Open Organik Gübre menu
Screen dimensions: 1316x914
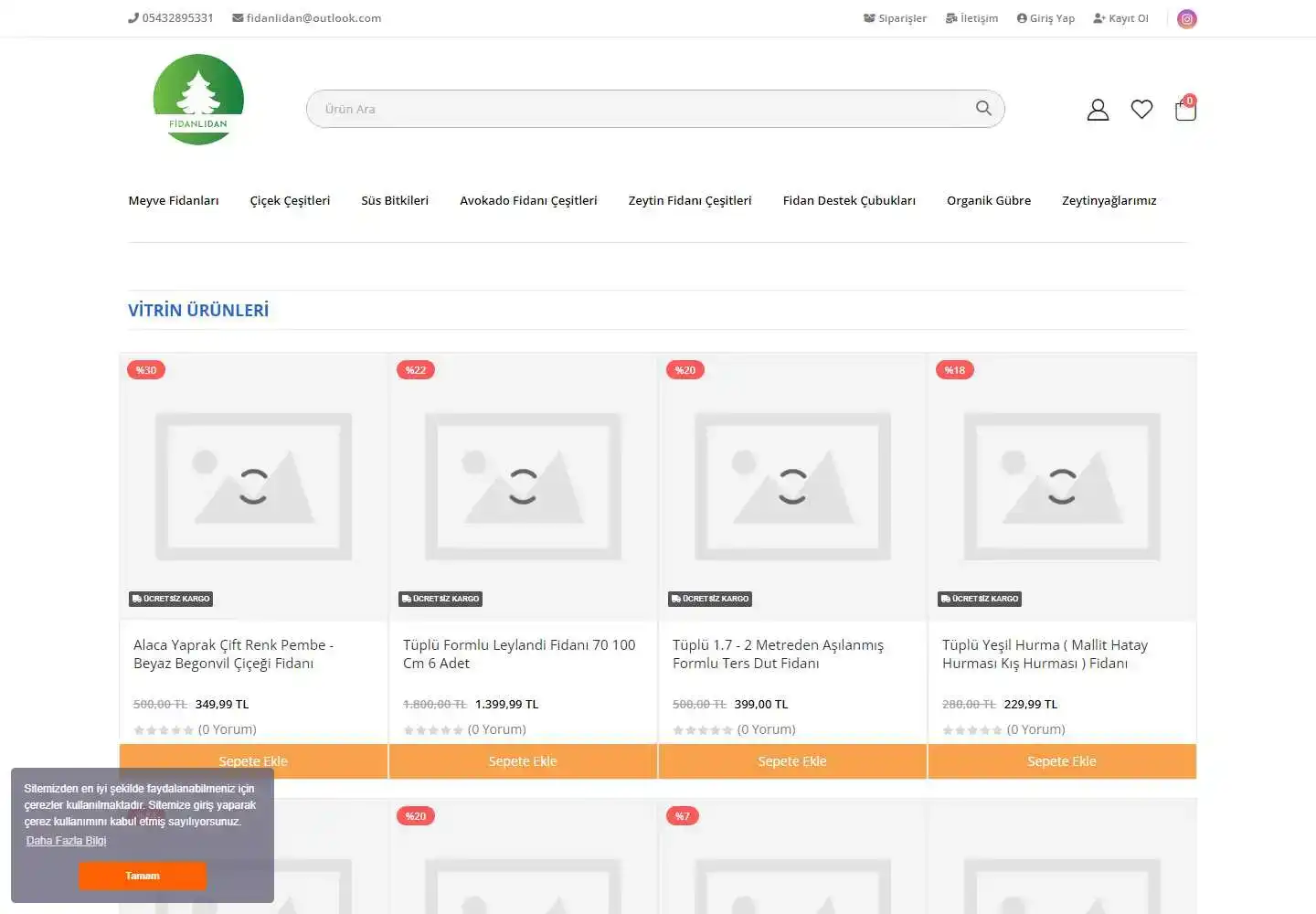989,200
